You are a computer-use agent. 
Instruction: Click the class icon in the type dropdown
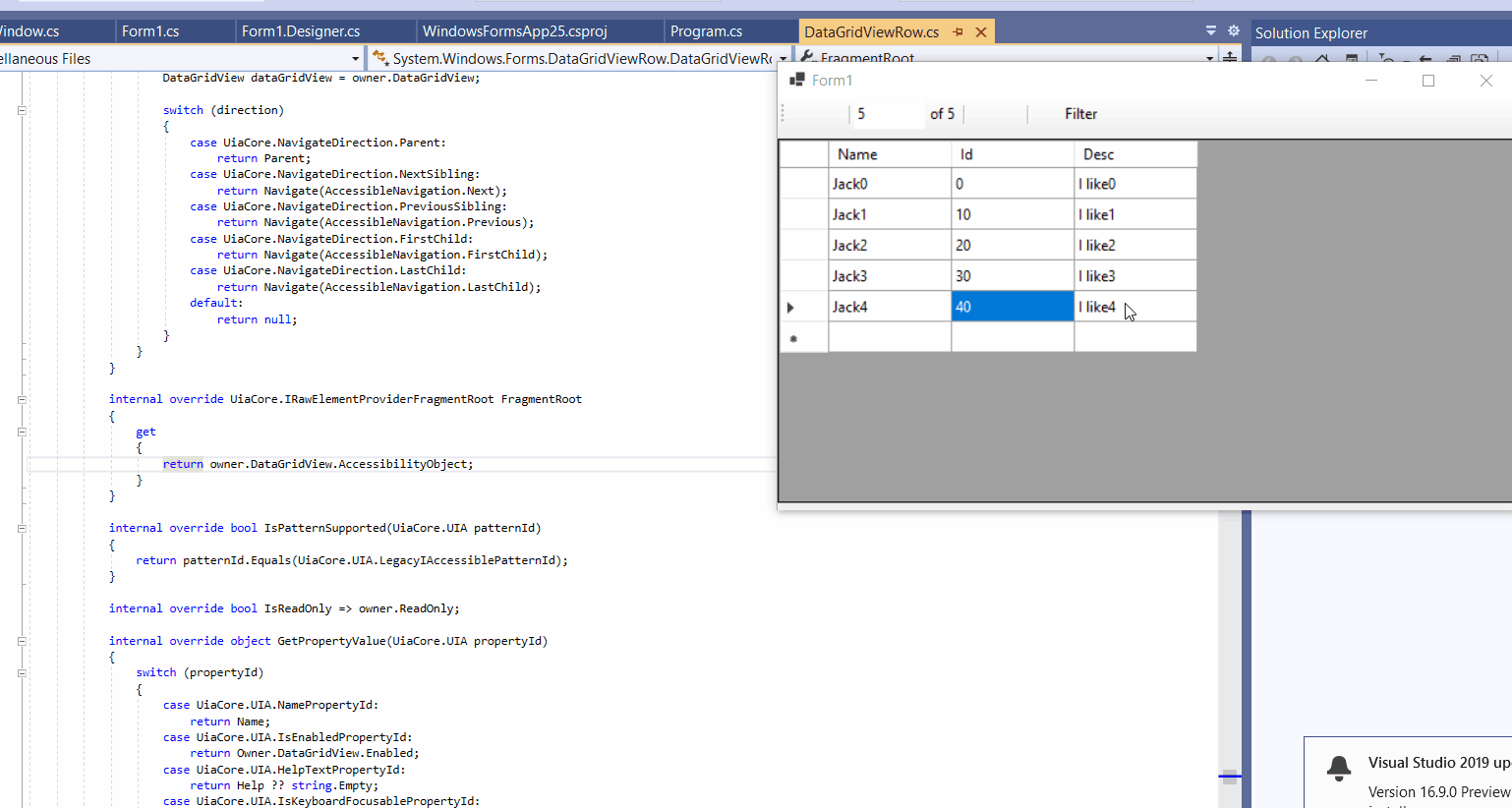380,59
